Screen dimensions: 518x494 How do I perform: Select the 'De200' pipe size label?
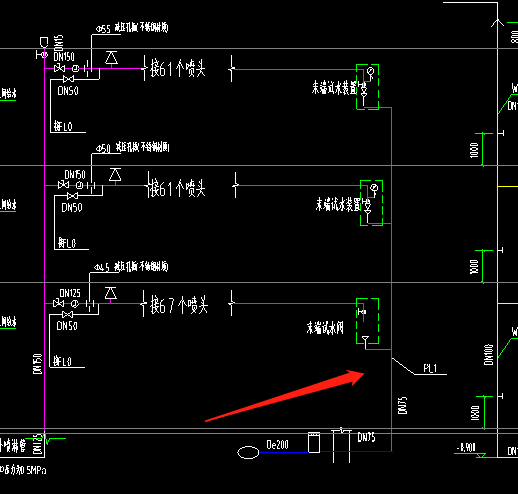click(x=277, y=444)
